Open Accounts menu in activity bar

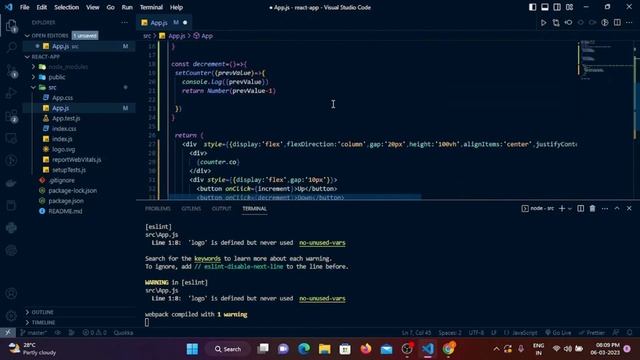click(11, 293)
